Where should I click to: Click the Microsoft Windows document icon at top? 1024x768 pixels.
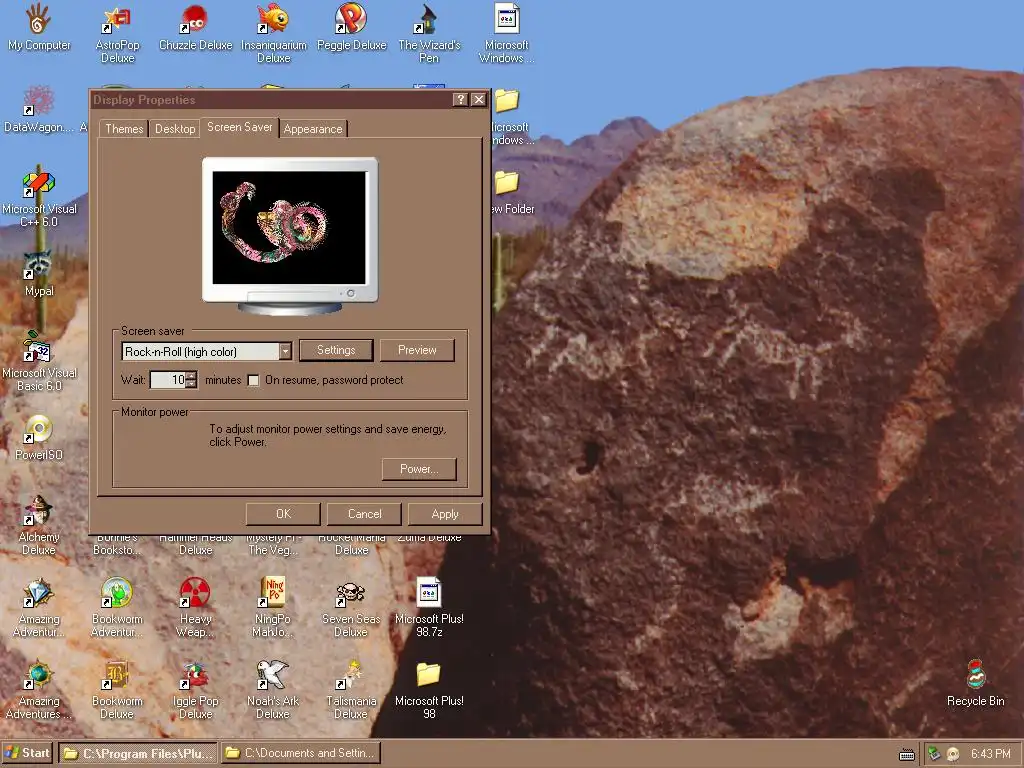click(507, 18)
